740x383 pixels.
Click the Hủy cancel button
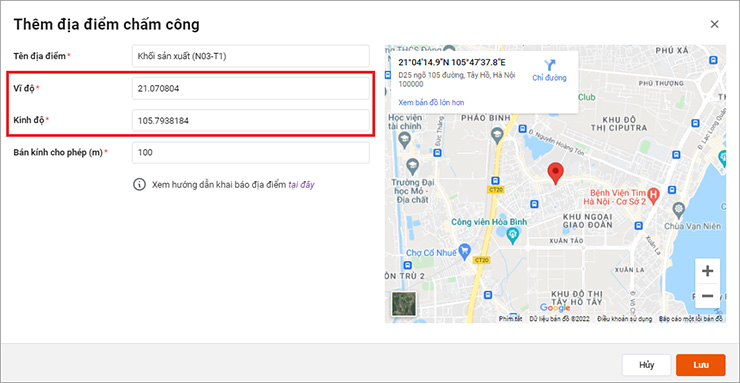click(x=646, y=365)
